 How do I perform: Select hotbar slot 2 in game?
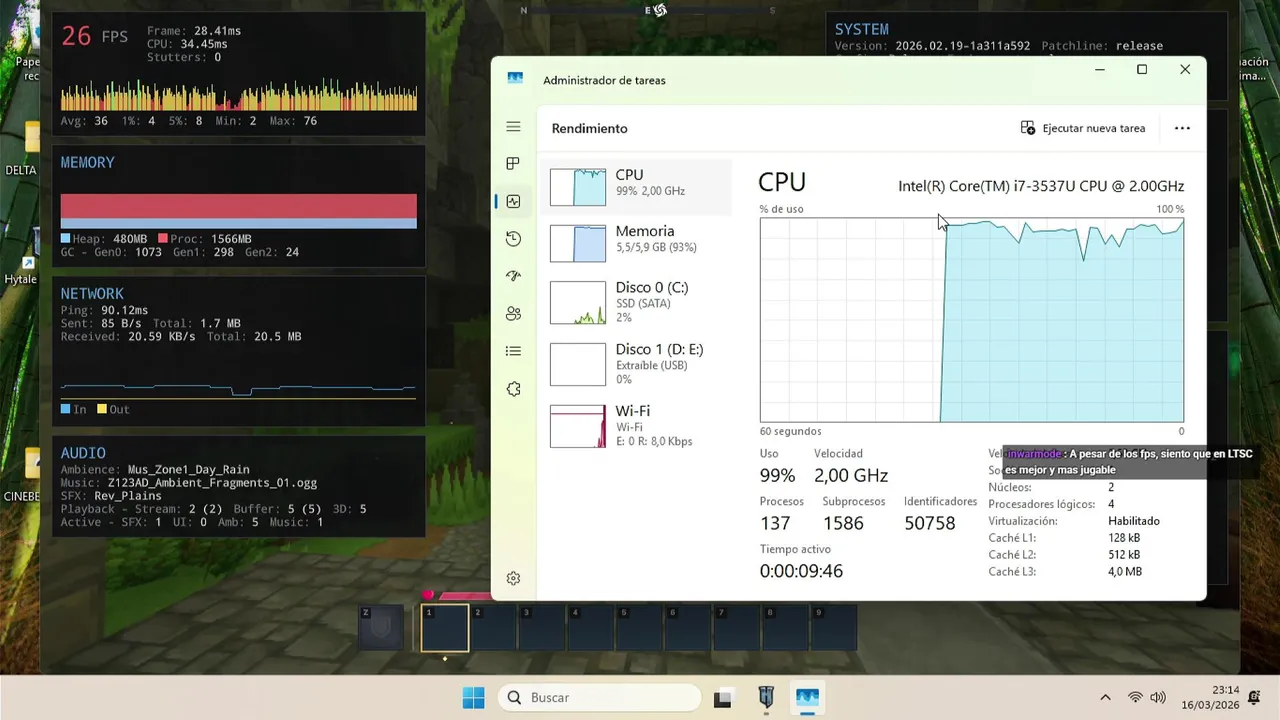click(493, 628)
